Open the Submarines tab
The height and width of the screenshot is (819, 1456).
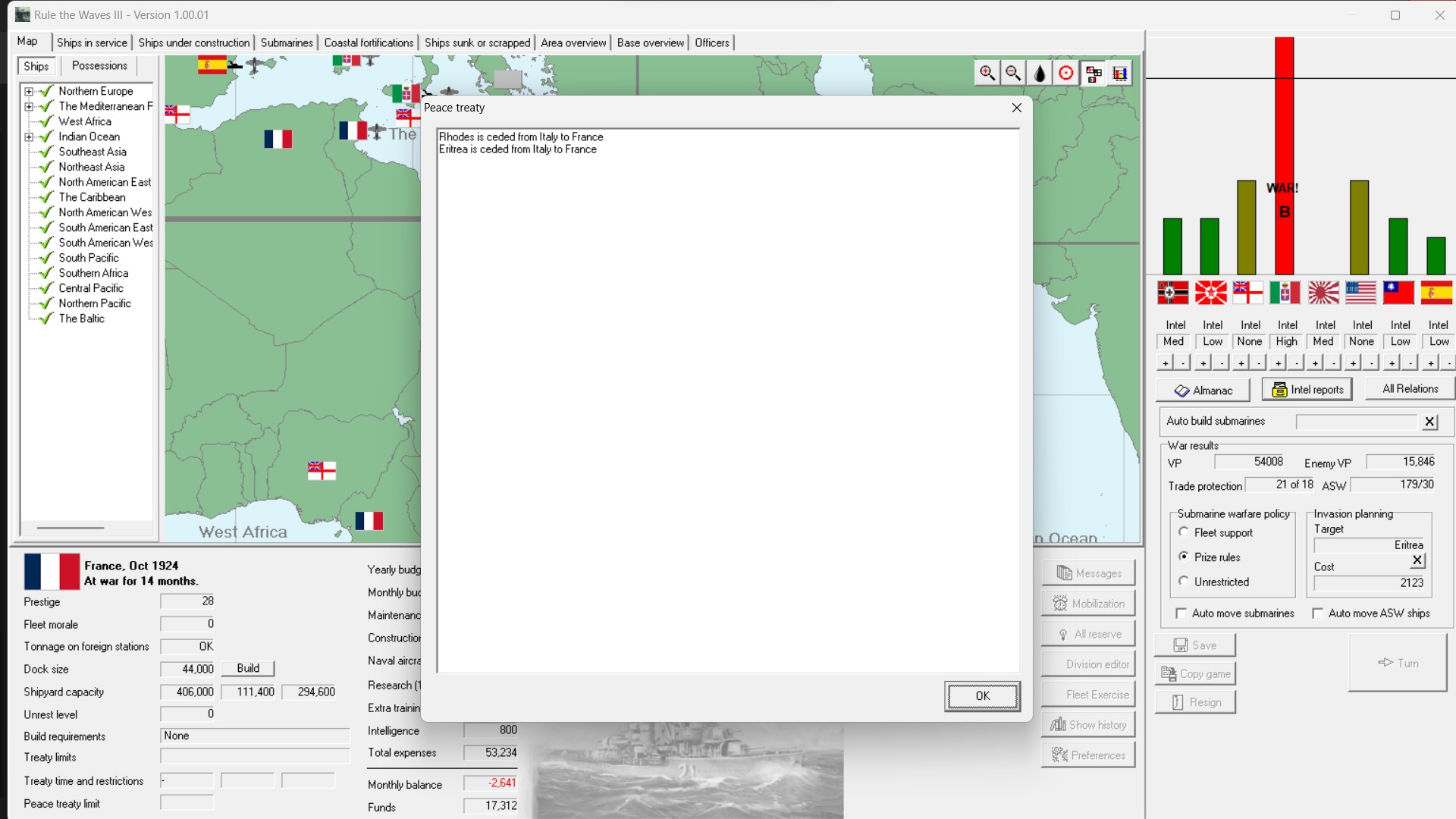click(287, 42)
